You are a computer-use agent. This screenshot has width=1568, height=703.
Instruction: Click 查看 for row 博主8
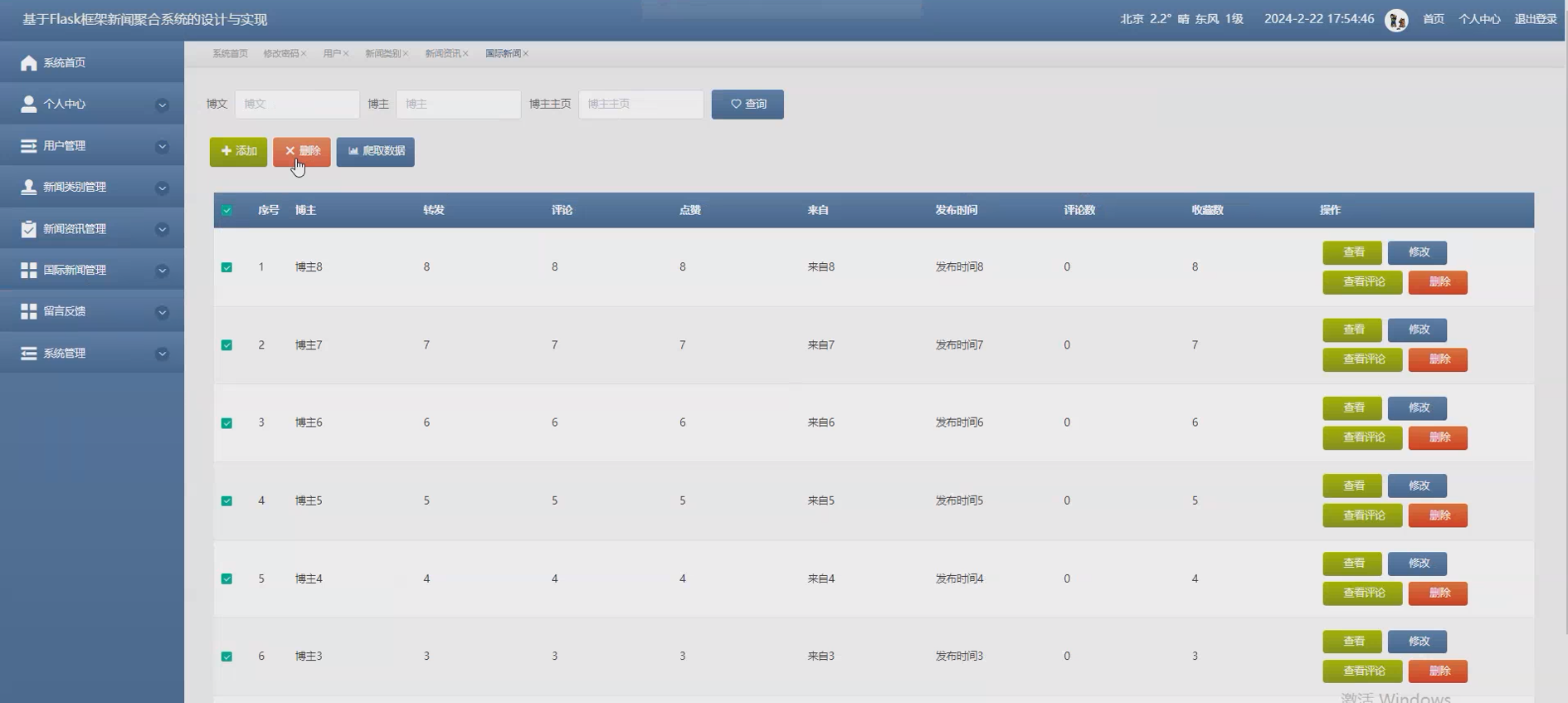[1352, 252]
